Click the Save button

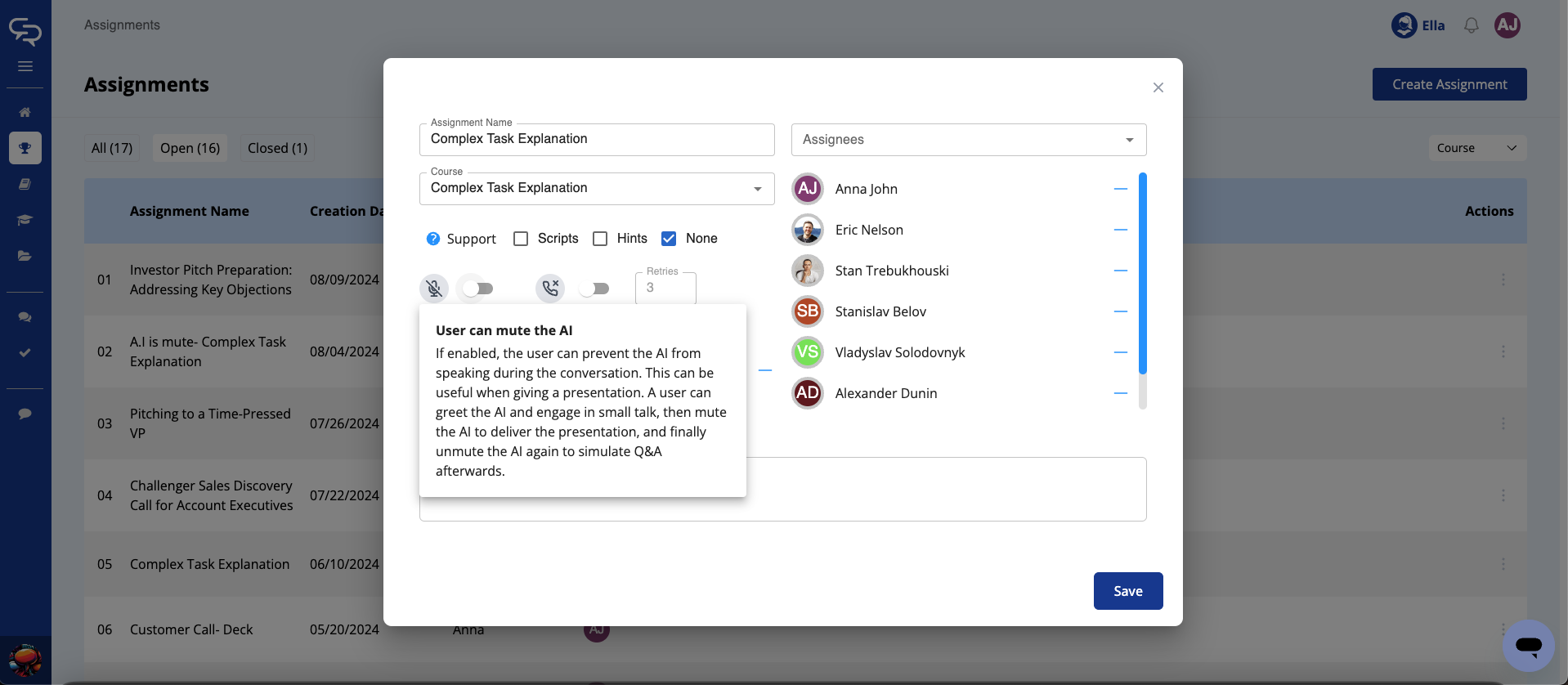point(1127,591)
